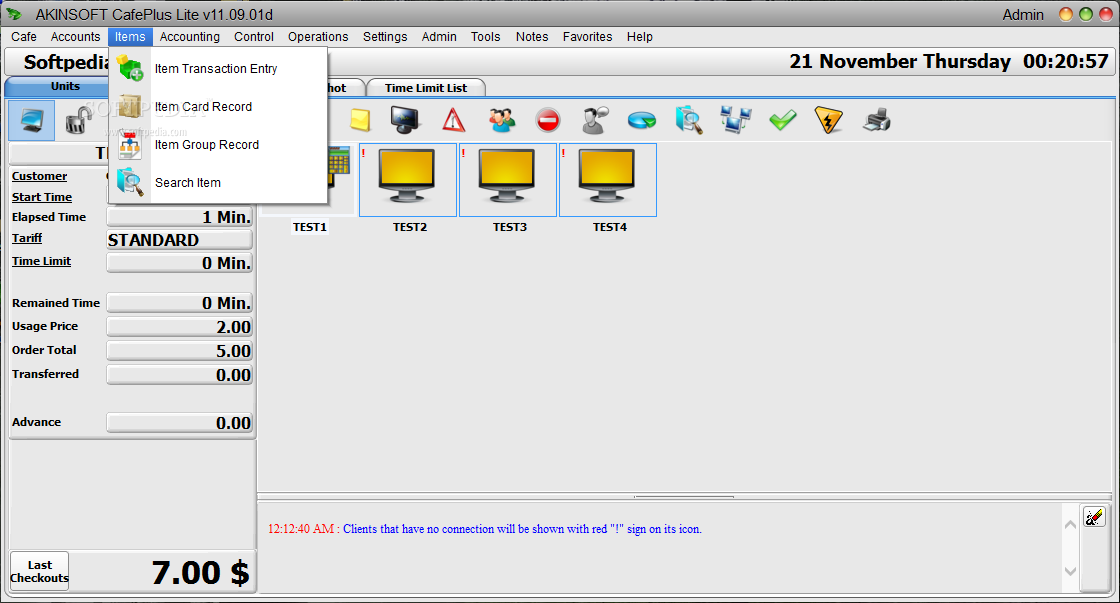1120x603 pixels.
Task: Click the Search Item magnifier icon
Action: point(130,182)
